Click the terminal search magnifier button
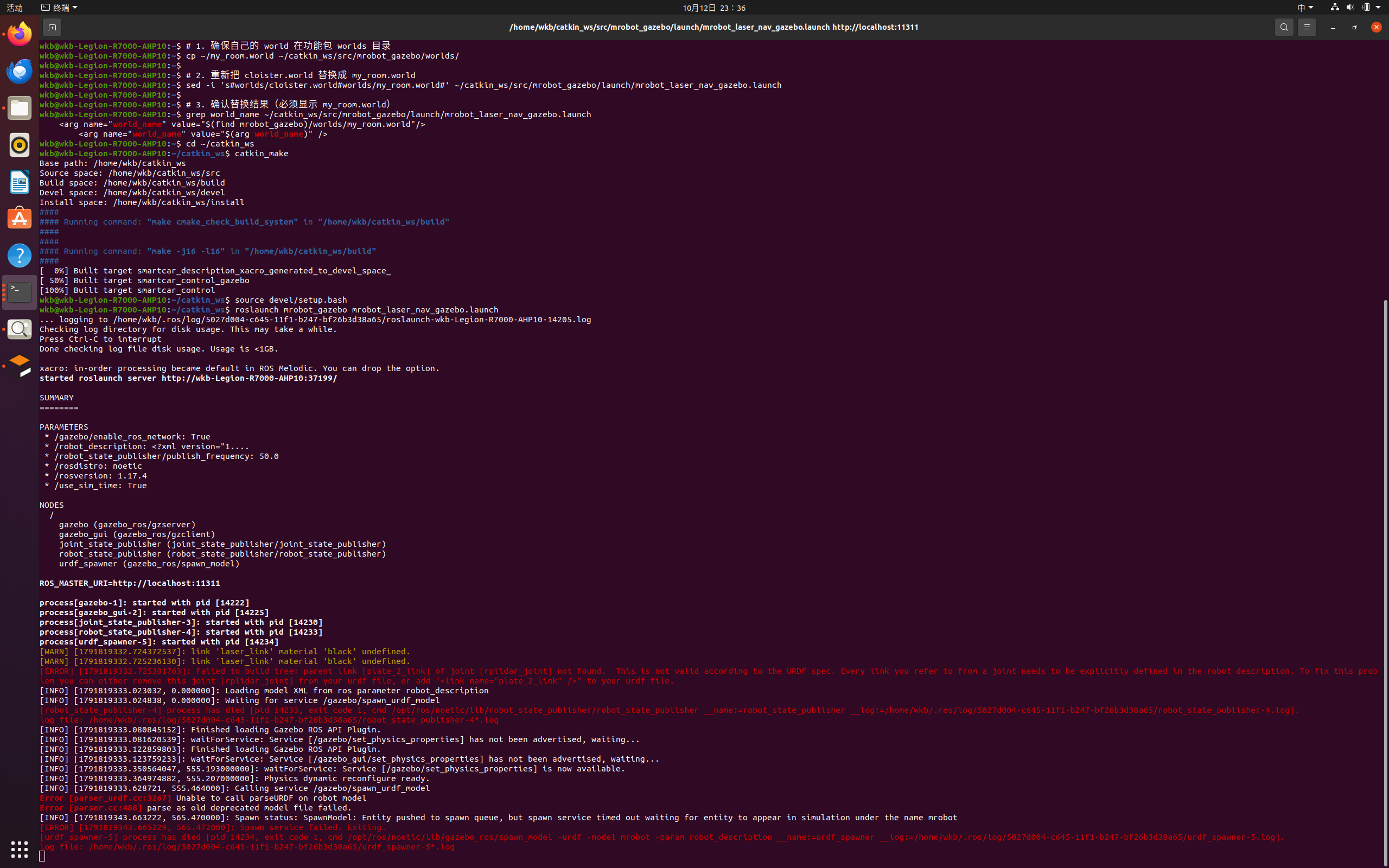The height and width of the screenshot is (868, 1389). click(x=1284, y=27)
